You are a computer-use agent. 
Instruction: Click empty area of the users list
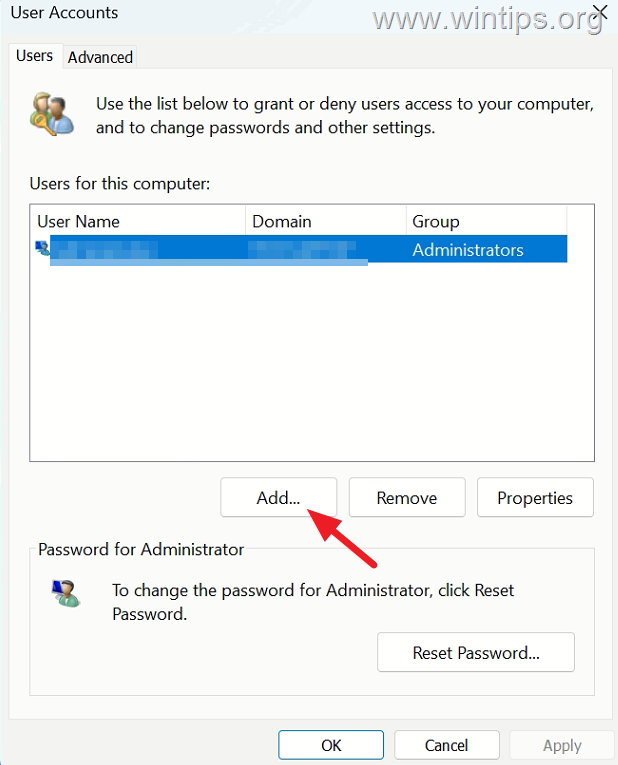(312, 361)
